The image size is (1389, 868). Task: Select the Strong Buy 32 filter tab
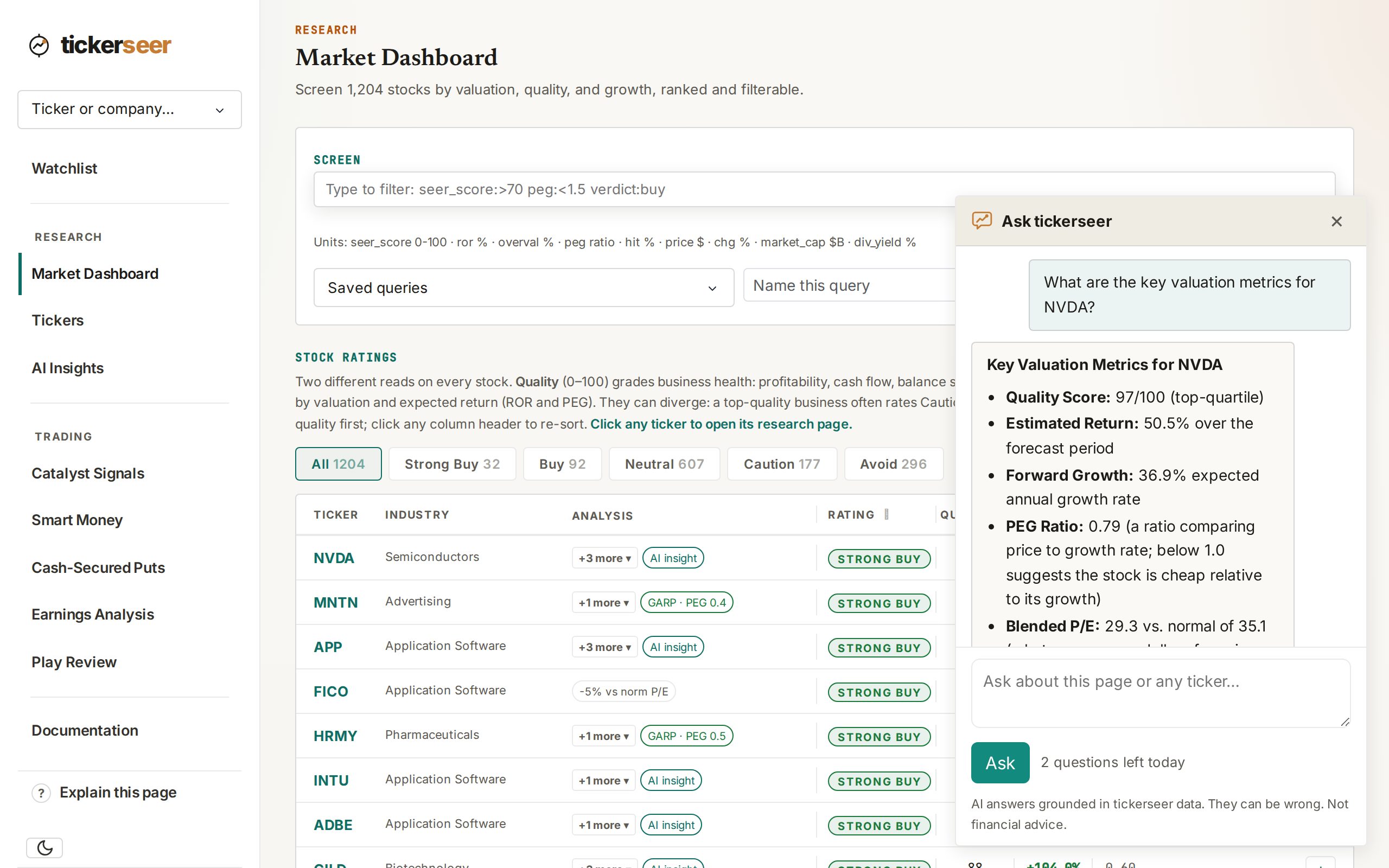(x=453, y=464)
